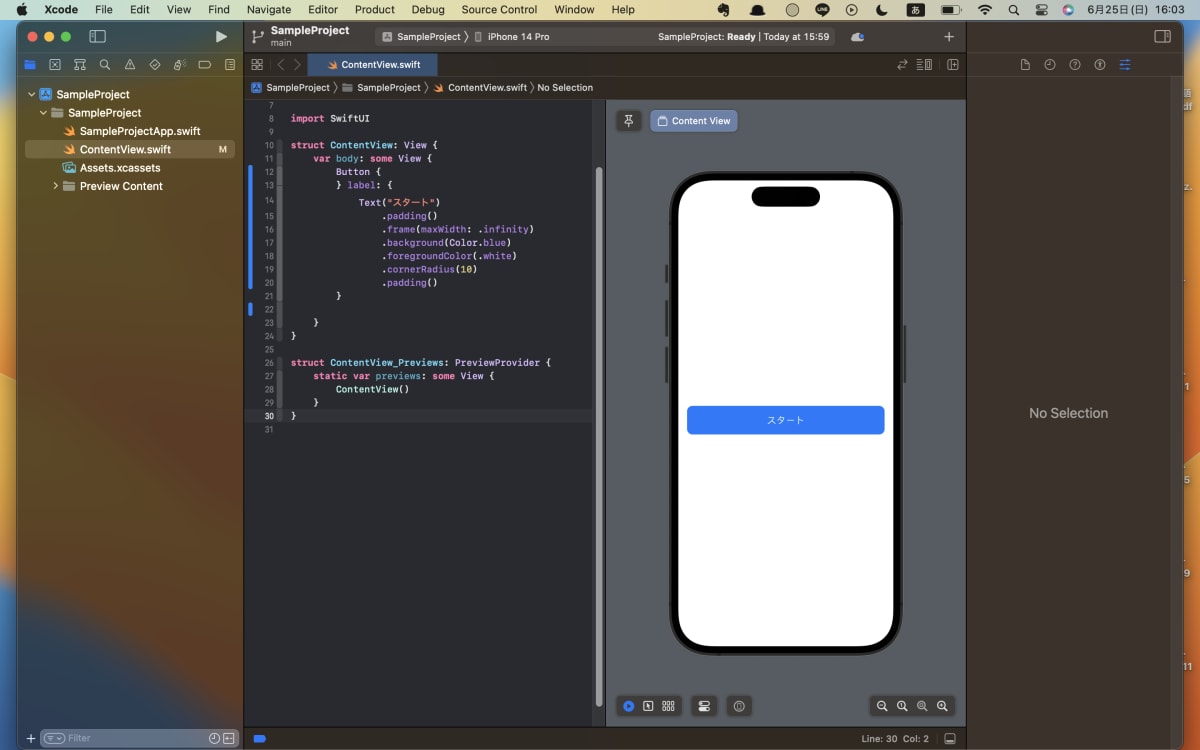
Task: Show the File inspector
Action: tap(1025, 64)
